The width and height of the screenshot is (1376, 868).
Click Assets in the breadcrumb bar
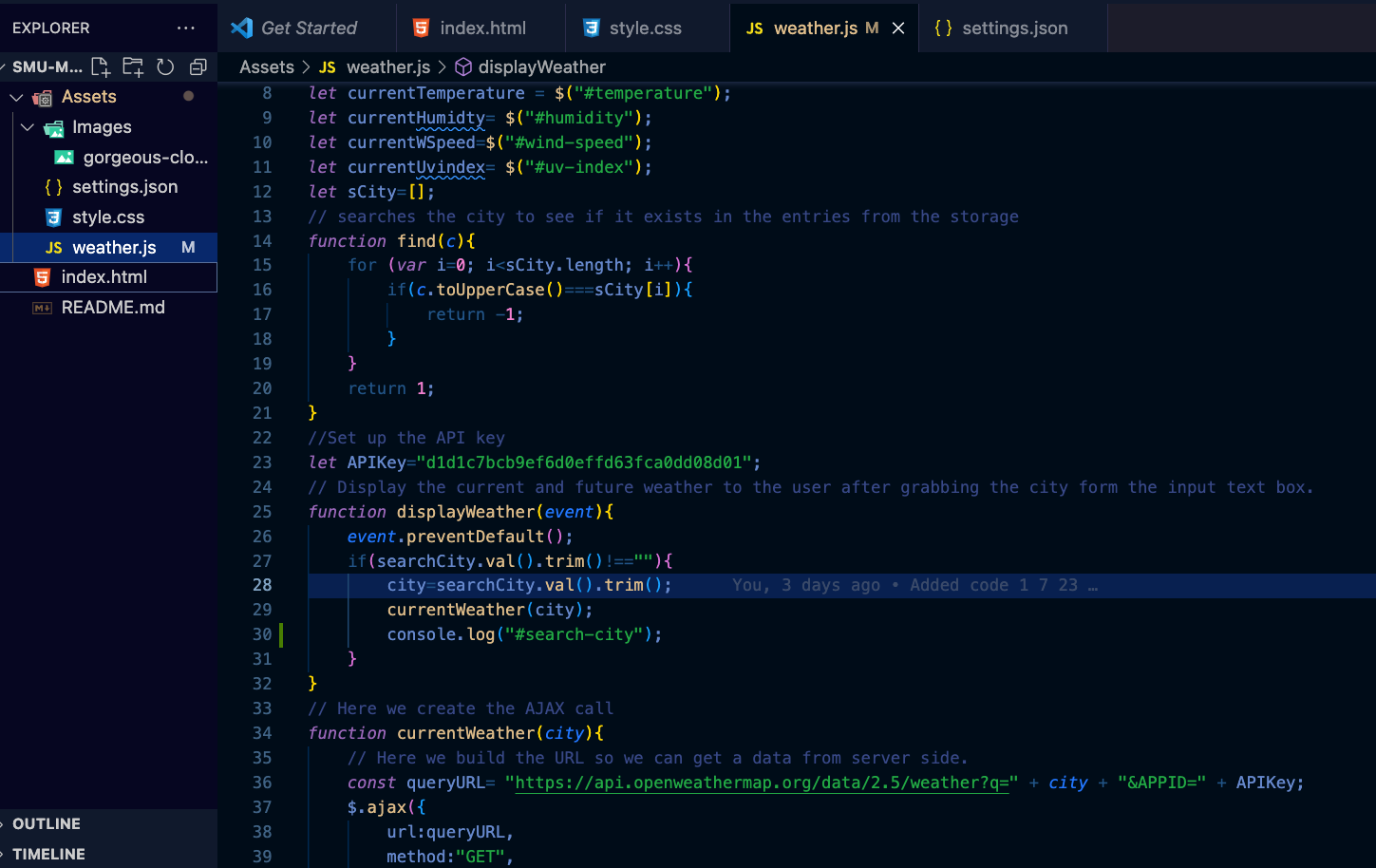[266, 66]
